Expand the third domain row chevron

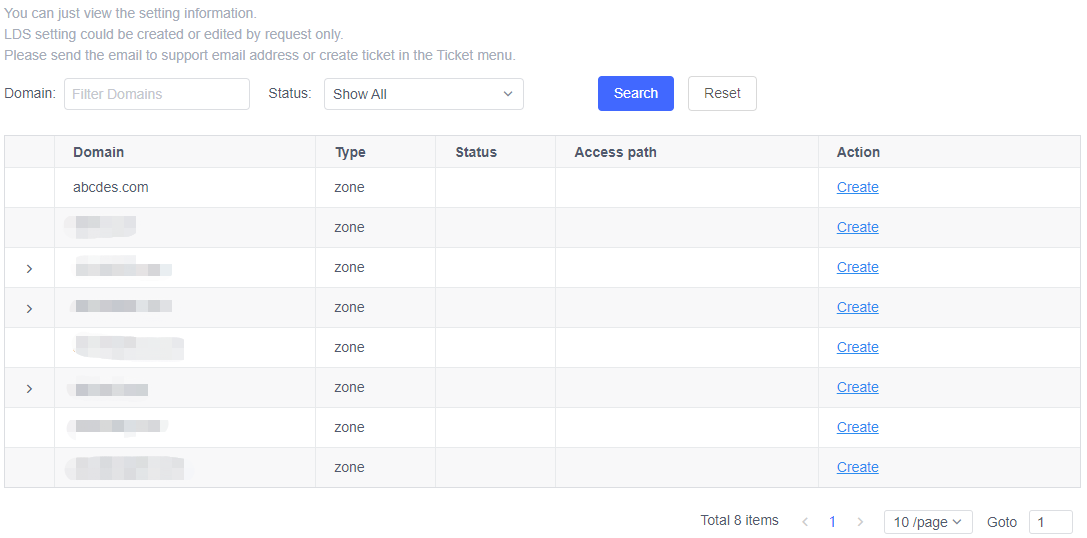point(29,268)
